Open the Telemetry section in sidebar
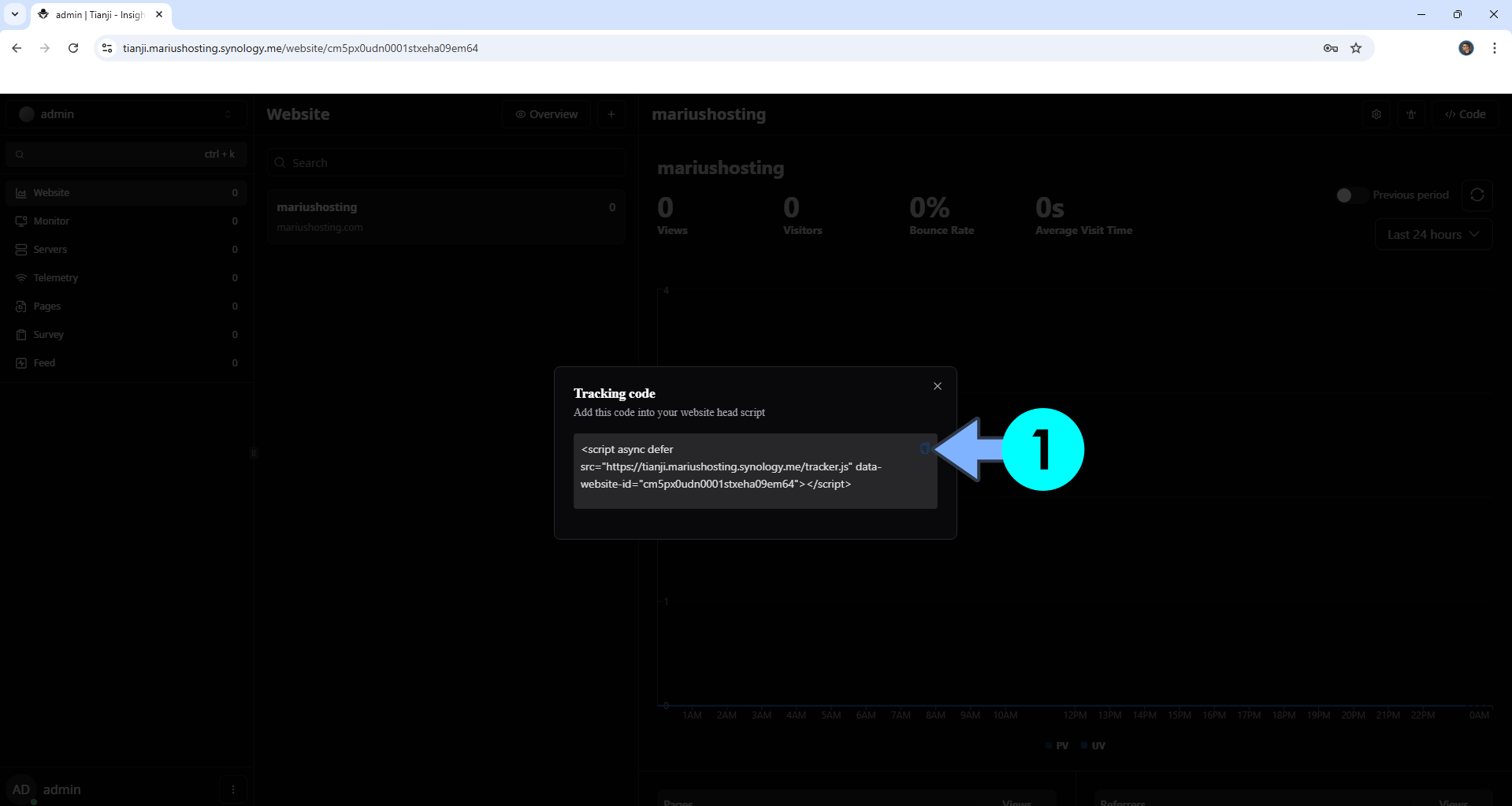The height and width of the screenshot is (806, 1512). (x=126, y=278)
